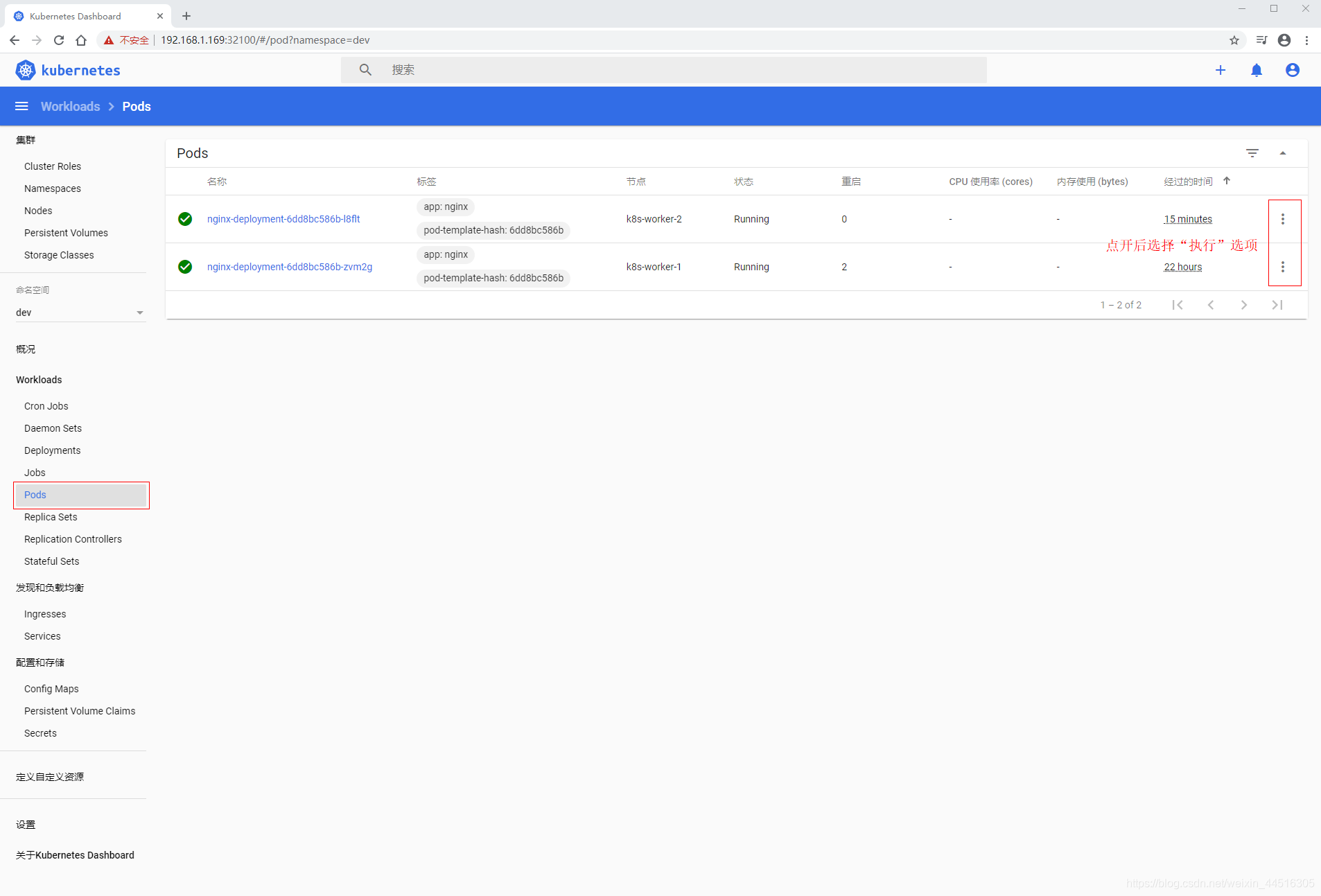Open Persistent Volume Claims in sidebar
Viewport: 1321px width, 896px height.
point(80,711)
